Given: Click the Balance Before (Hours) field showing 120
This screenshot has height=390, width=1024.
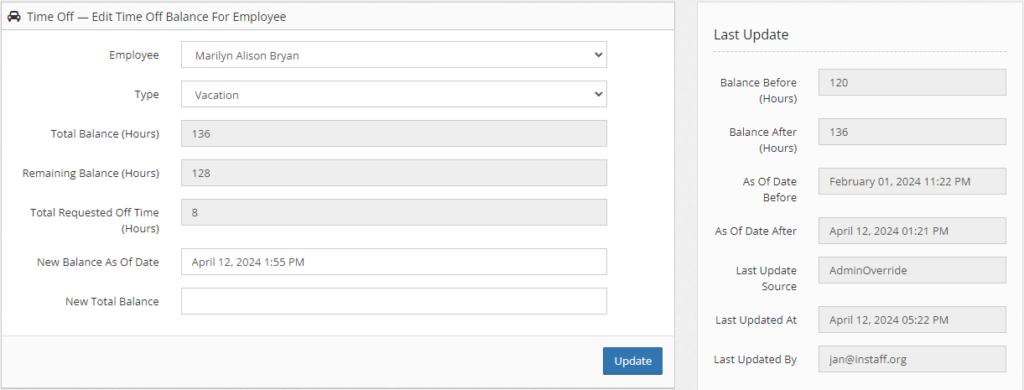Looking at the screenshot, I should [x=912, y=82].
